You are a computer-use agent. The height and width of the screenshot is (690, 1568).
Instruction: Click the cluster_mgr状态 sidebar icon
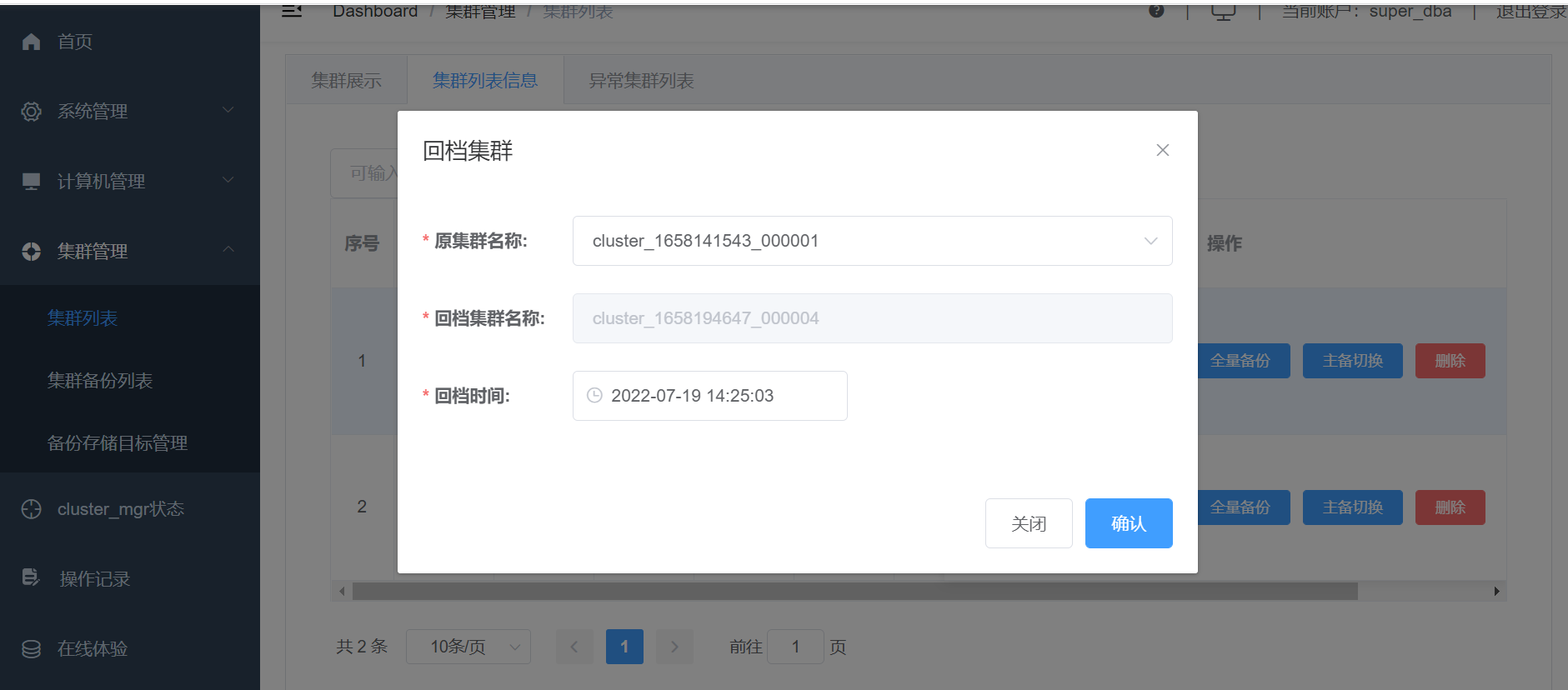[x=32, y=509]
